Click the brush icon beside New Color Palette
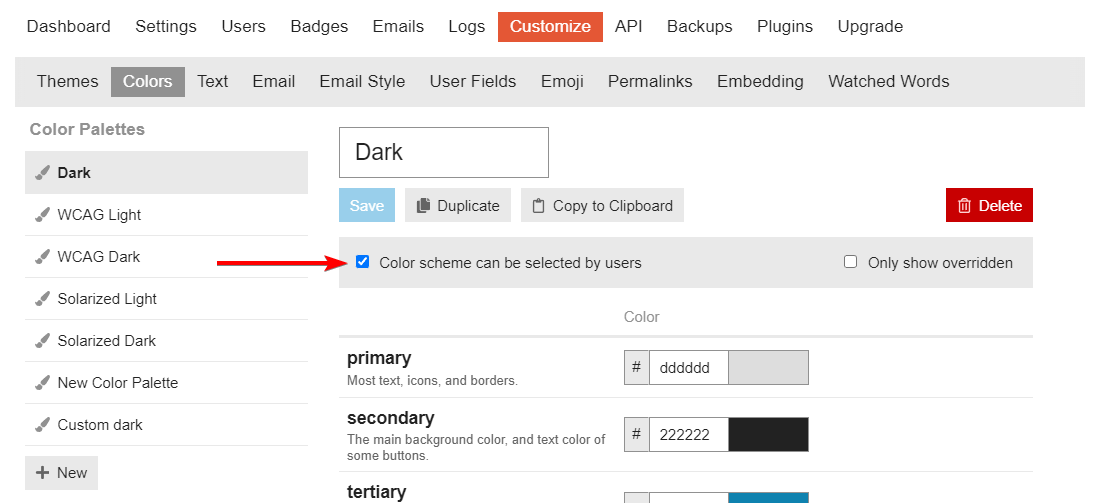This screenshot has height=503, width=1097. coord(43,383)
